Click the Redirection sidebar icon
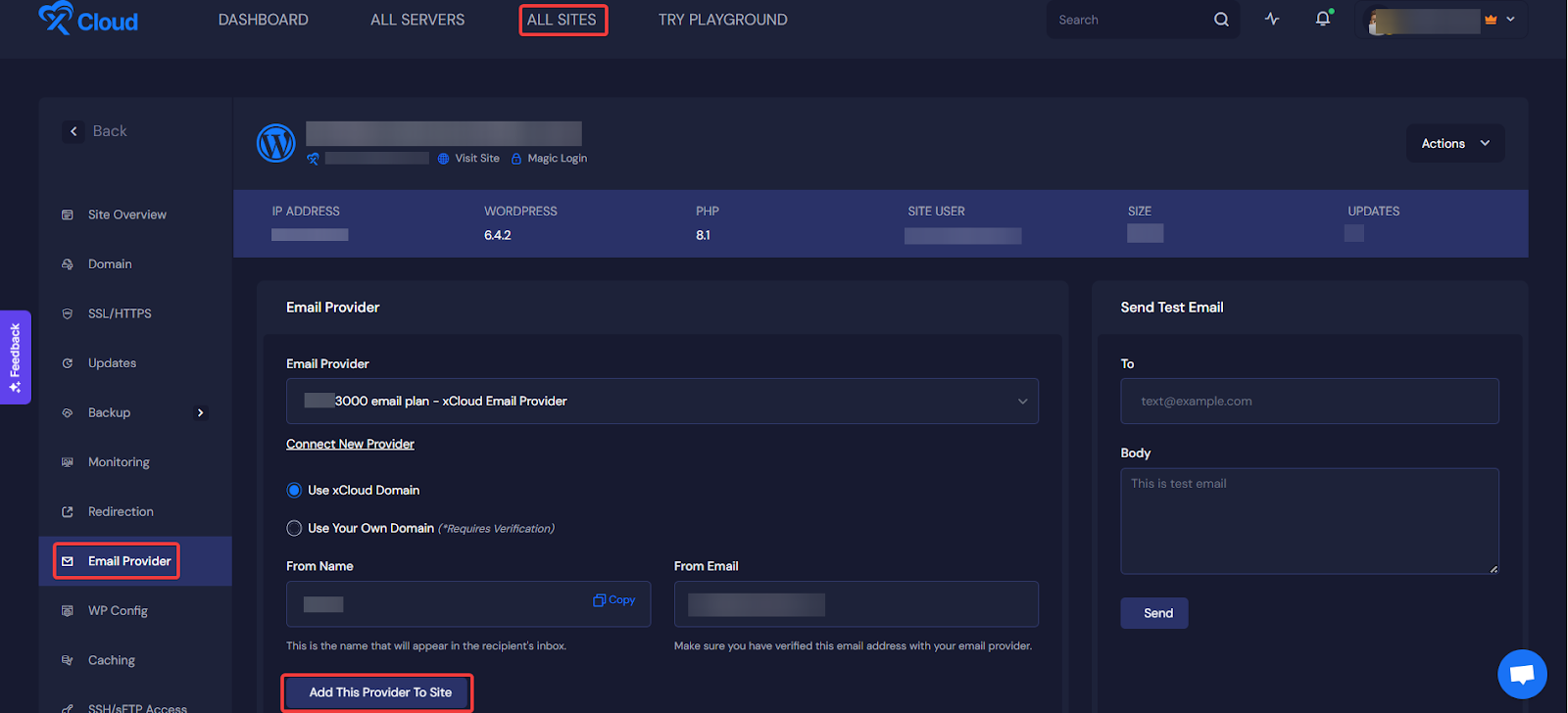The width and height of the screenshot is (1568, 713). (x=68, y=512)
